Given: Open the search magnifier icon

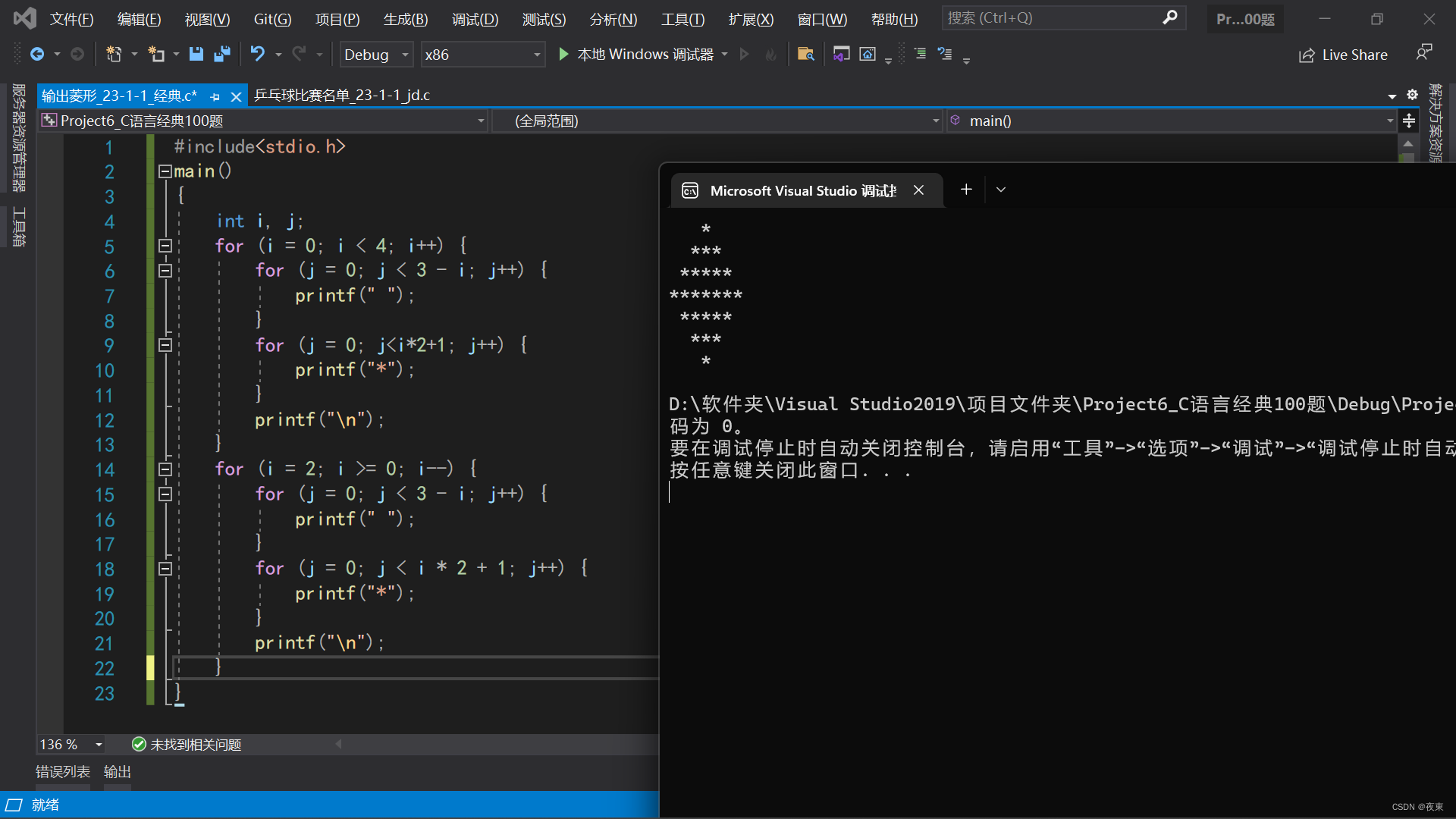Looking at the screenshot, I should pyautogui.click(x=1170, y=17).
